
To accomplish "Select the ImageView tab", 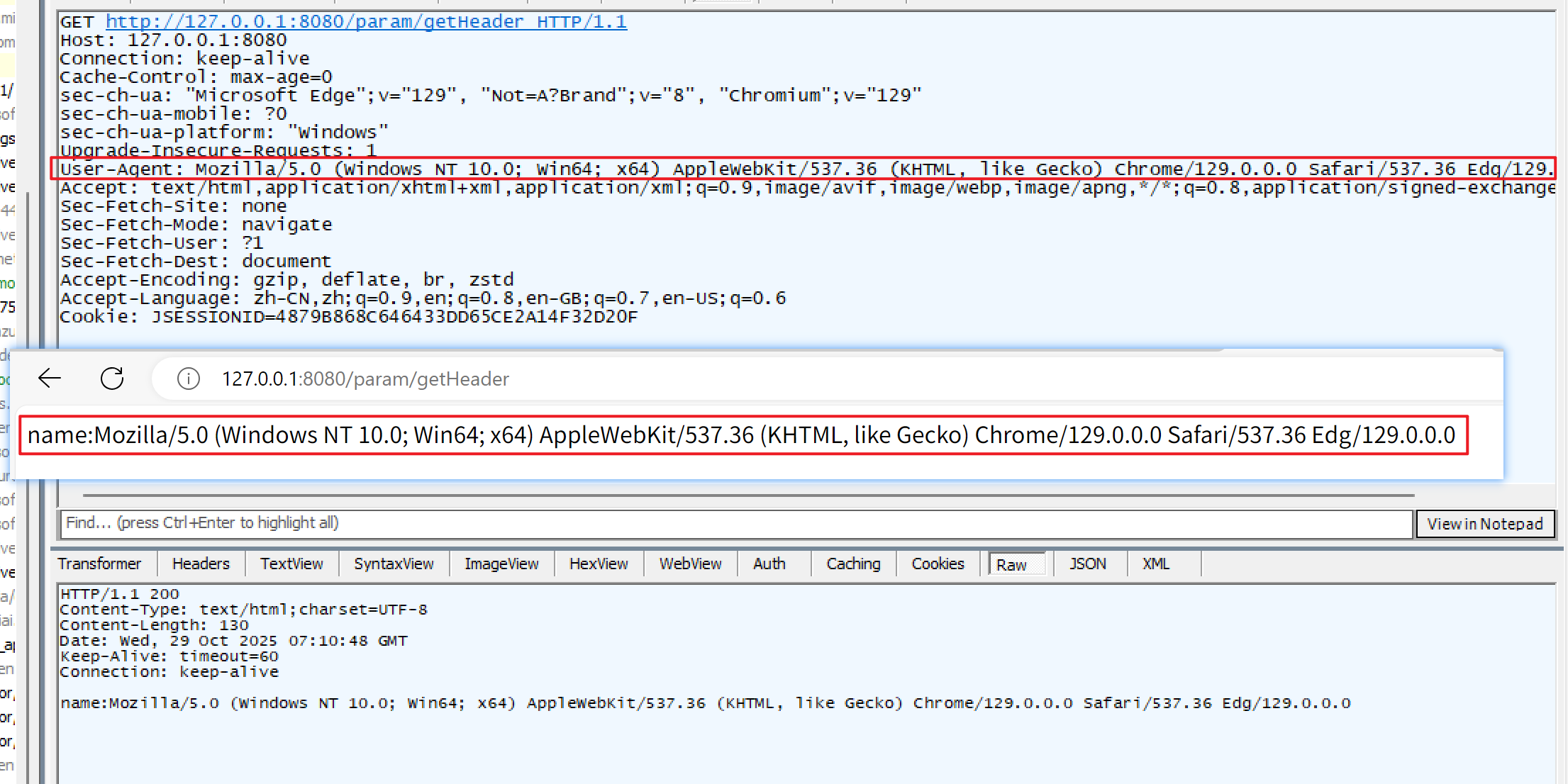I will click(501, 564).
